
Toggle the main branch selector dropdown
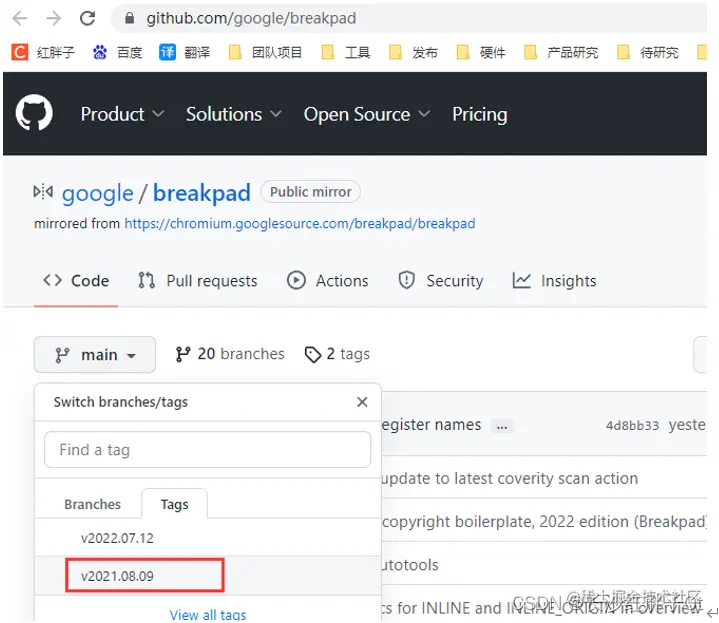pyautogui.click(x=95, y=355)
